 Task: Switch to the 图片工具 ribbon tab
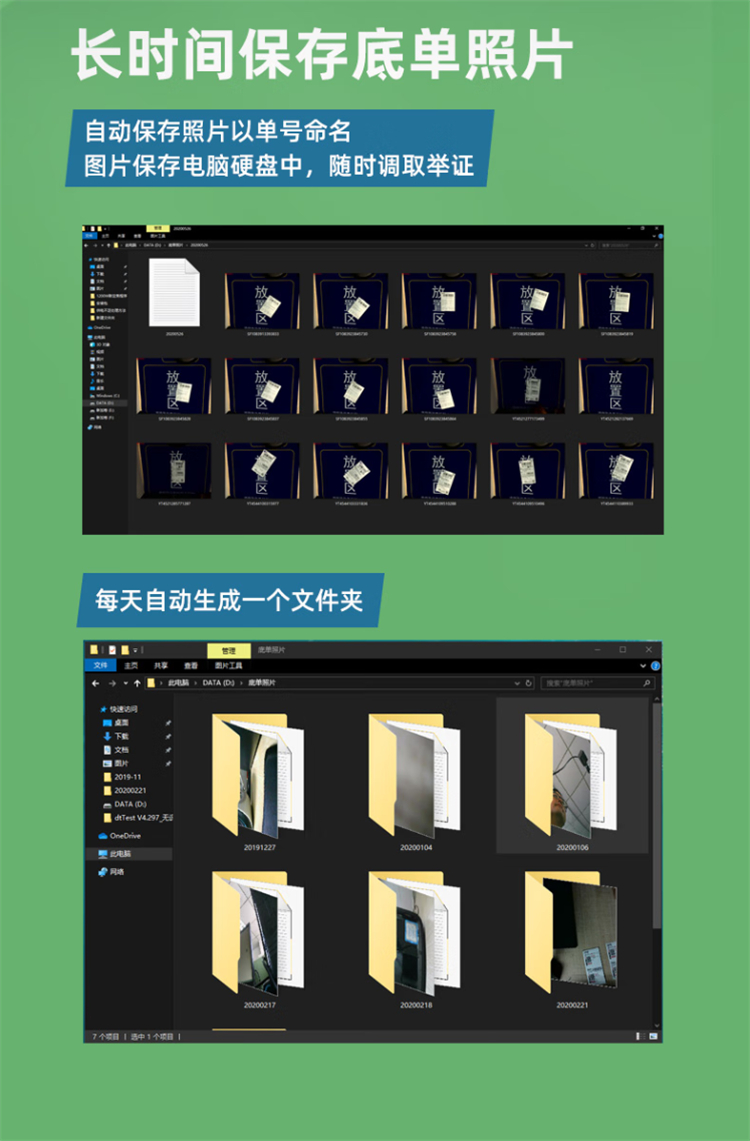pyautogui.click(x=229, y=665)
